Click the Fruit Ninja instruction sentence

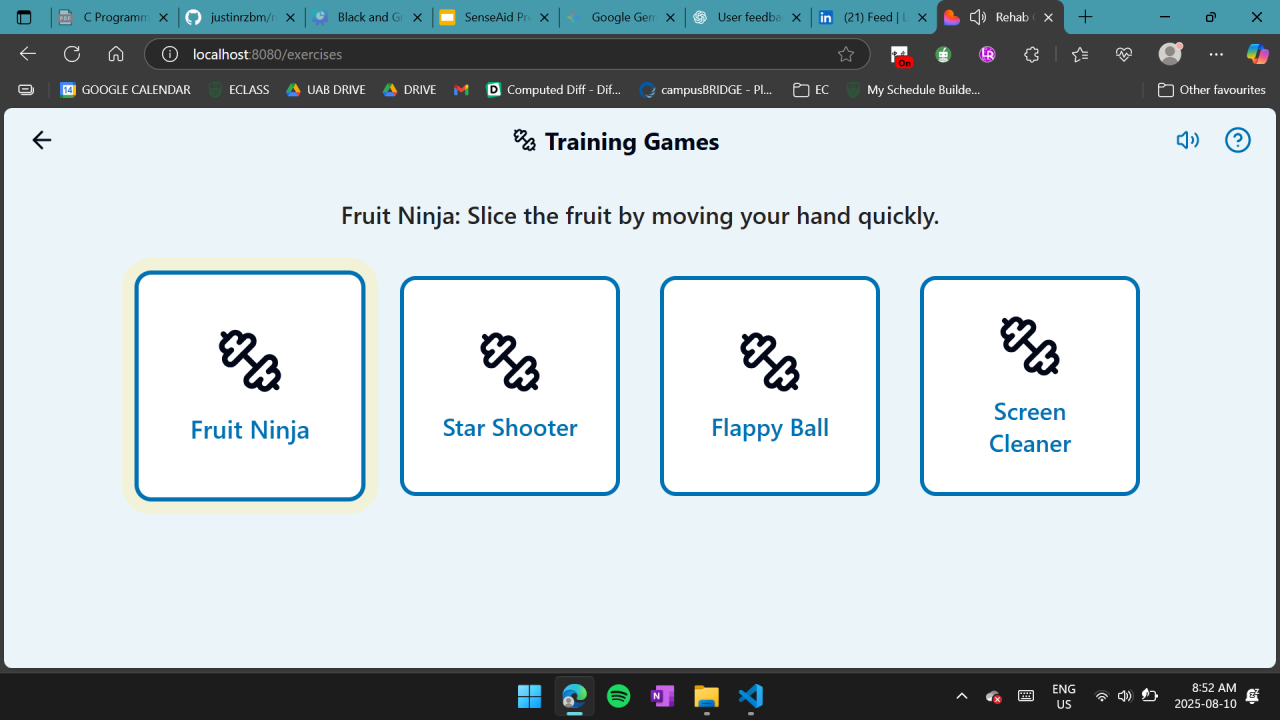(x=640, y=216)
